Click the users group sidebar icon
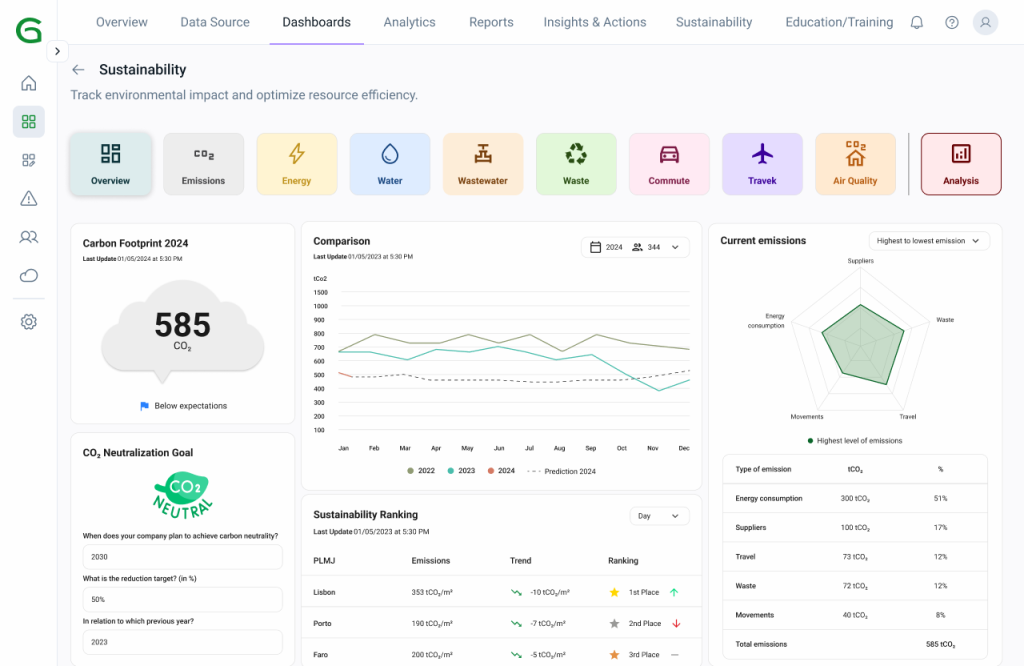This screenshot has width=1024, height=666. [29, 237]
